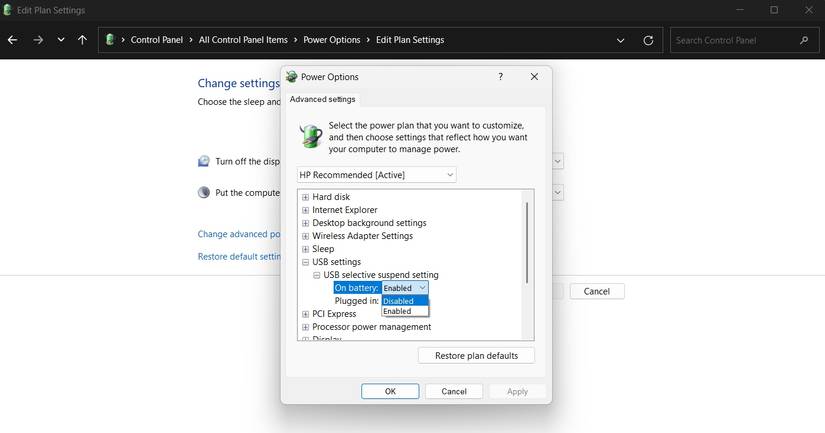Open the On battery Enabled combo box
The image size is (825, 433).
405,288
